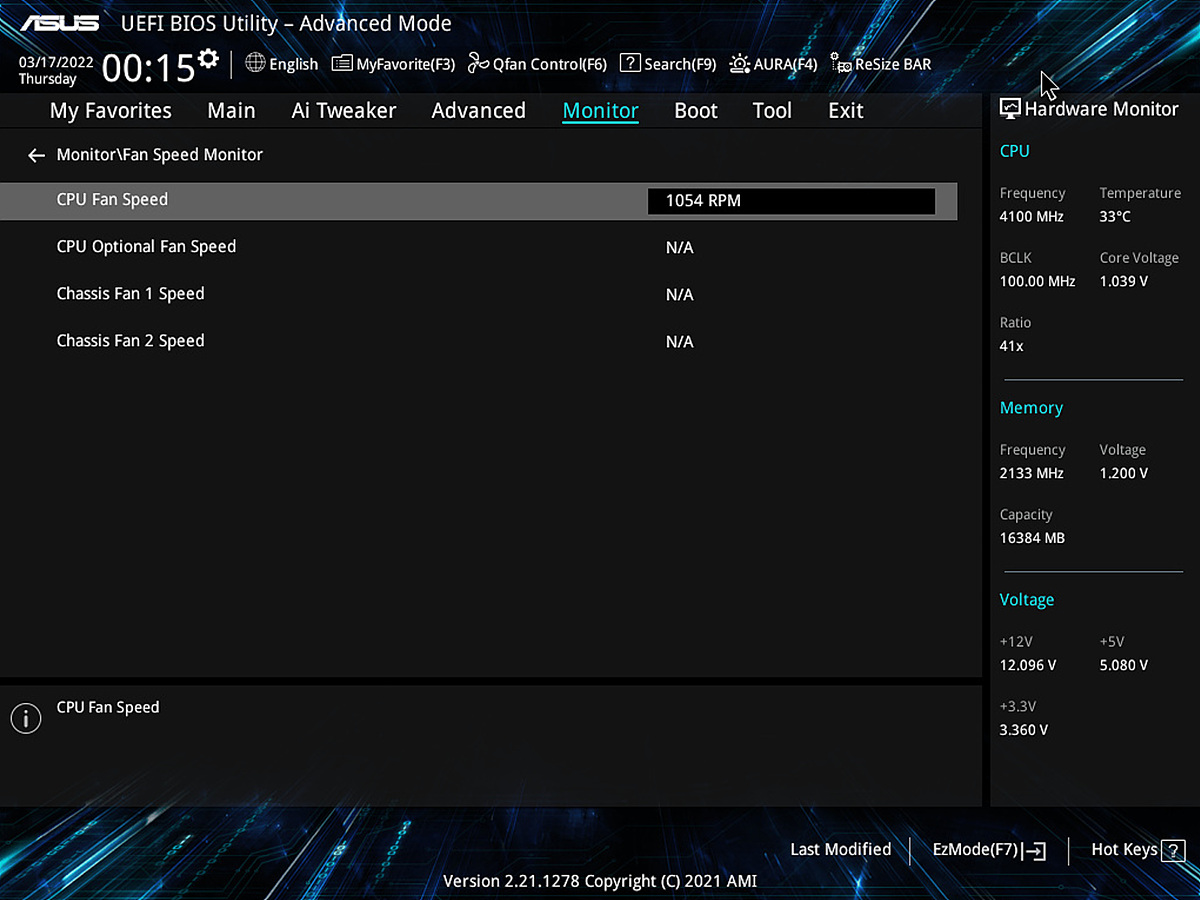The image size is (1200, 900).
Task: Click the Monitor\Fan Speed Monitor breadcrumb
Action: [160, 155]
